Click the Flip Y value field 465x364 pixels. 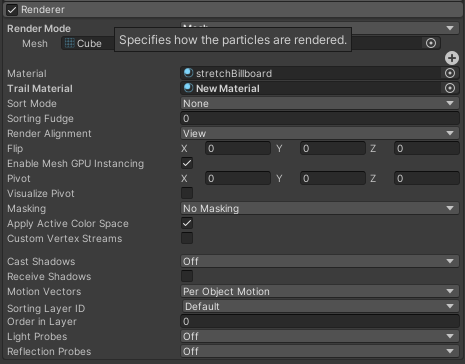tap(333, 148)
